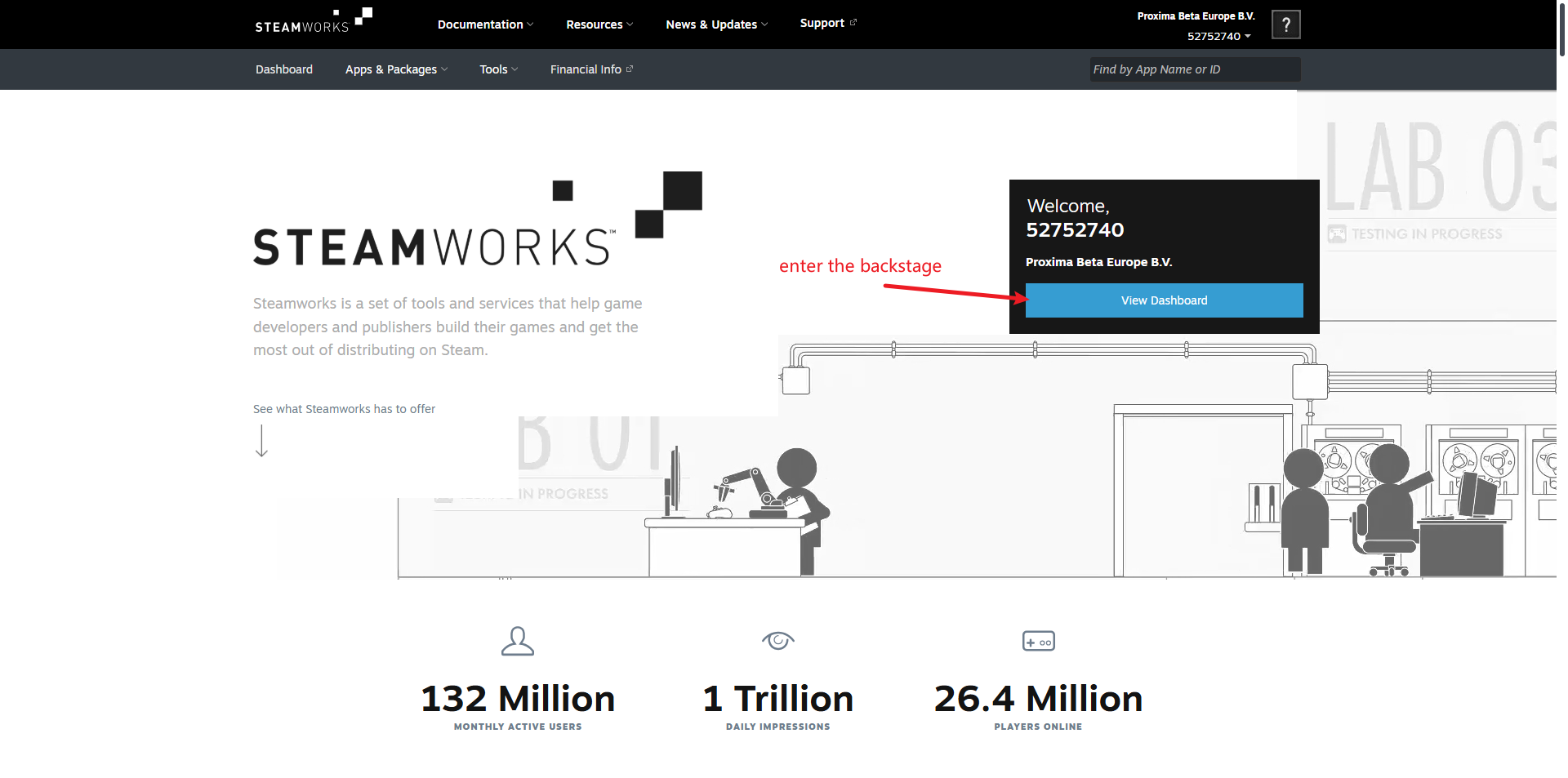
Task: Follow See what Steamworks has to offer
Action: point(344,409)
